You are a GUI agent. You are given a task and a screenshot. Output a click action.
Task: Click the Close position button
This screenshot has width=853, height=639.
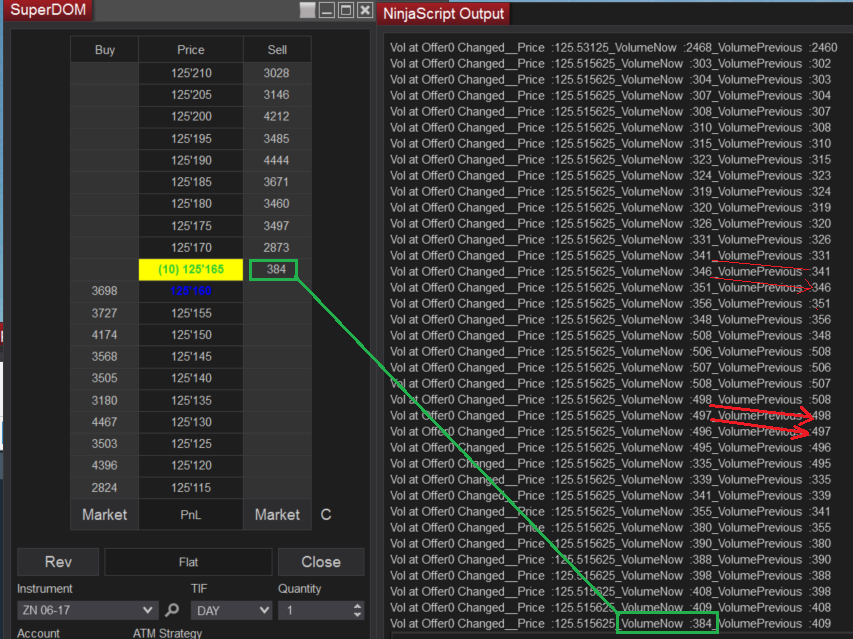321,562
